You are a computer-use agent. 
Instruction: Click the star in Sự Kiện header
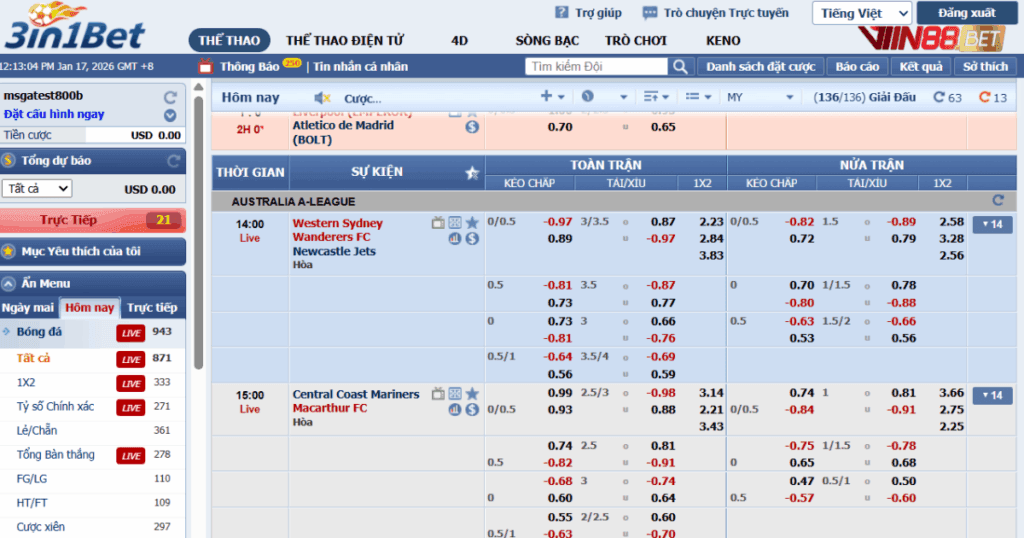click(472, 173)
